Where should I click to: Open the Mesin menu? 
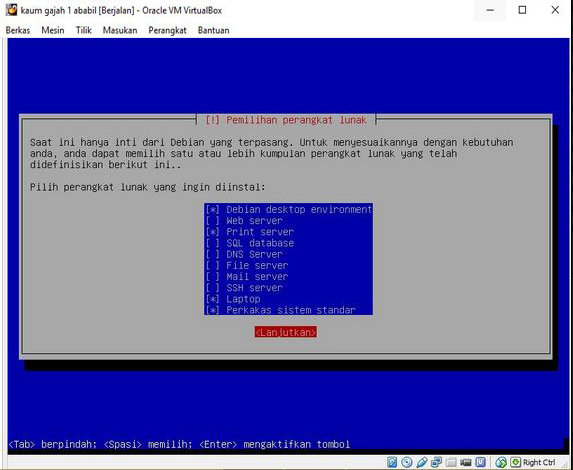[53, 30]
